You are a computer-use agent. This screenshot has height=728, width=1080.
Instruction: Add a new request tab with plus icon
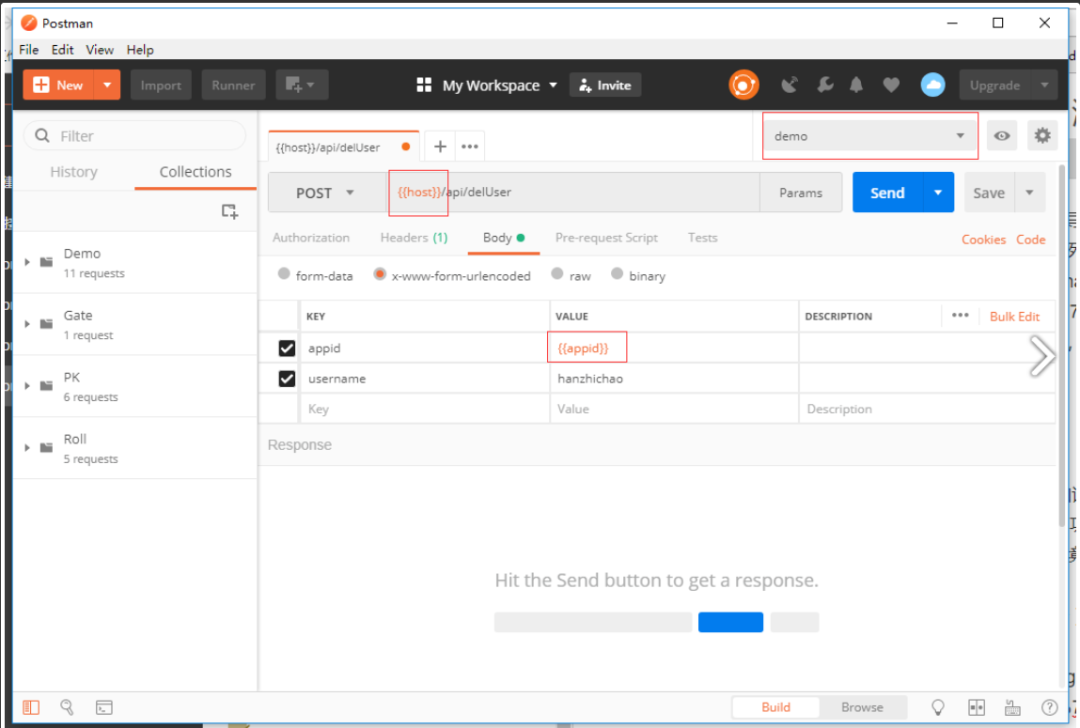[x=440, y=146]
